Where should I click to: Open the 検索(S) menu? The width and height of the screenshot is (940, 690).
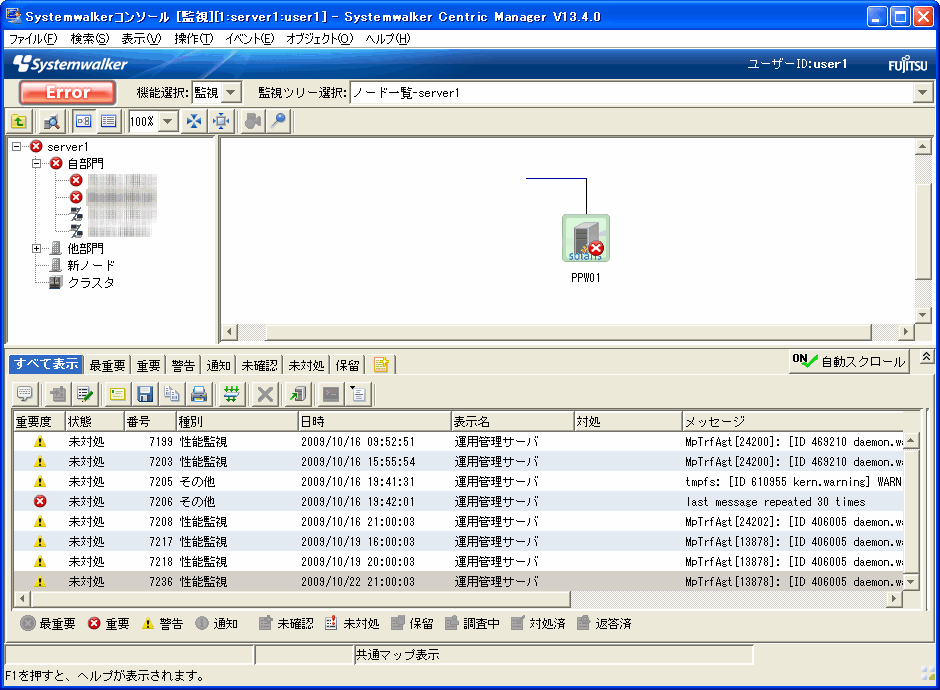point(90,39)
